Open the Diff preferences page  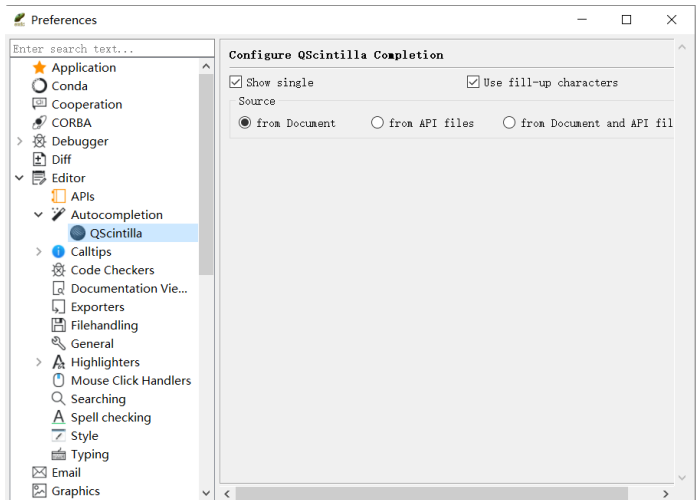[x=61, y=159]
